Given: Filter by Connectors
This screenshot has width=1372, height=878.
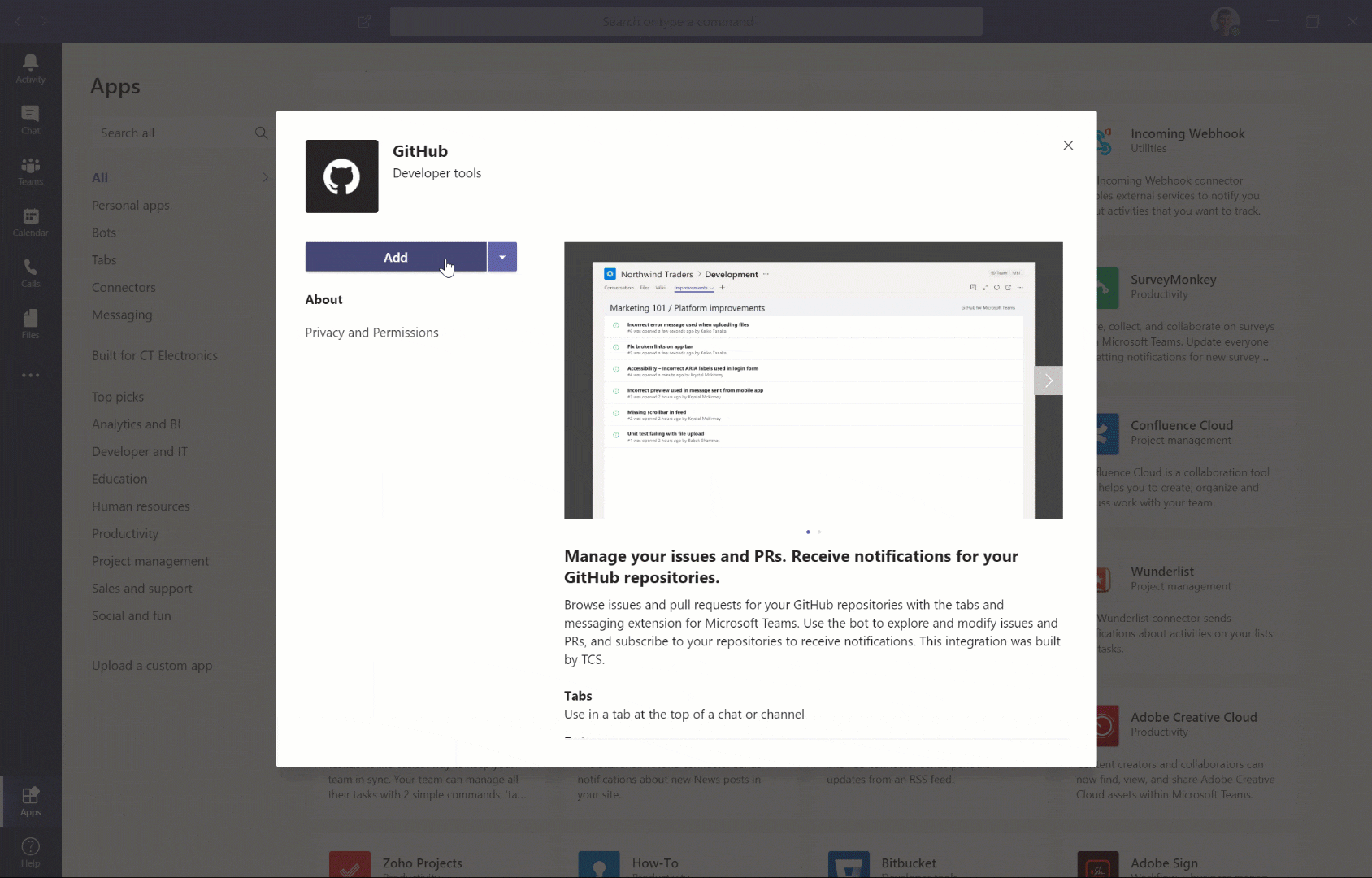Looking at the screenshot, I should 124,287.
